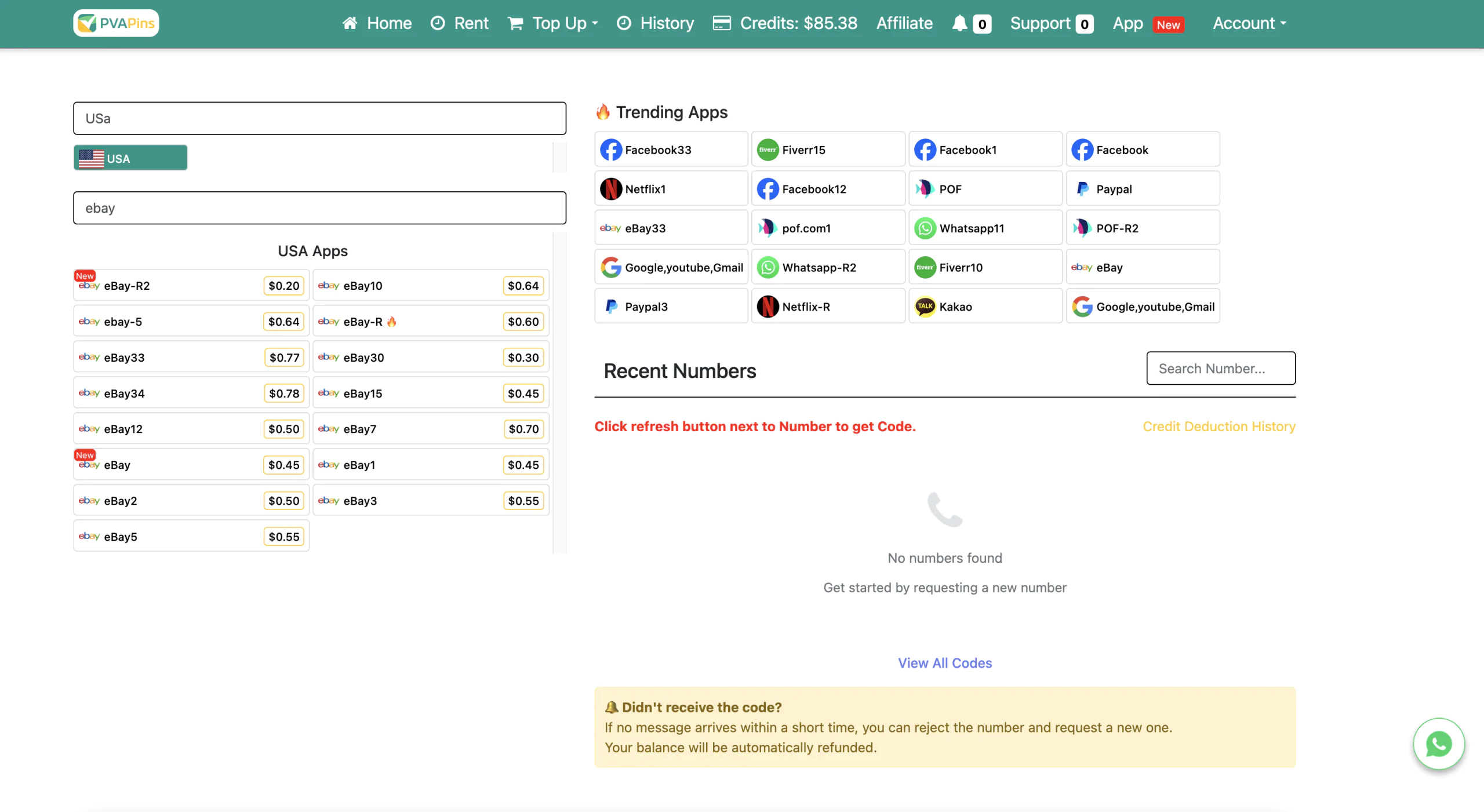
Task: Select Fiverr10 trending app
Action: point(985,267)
